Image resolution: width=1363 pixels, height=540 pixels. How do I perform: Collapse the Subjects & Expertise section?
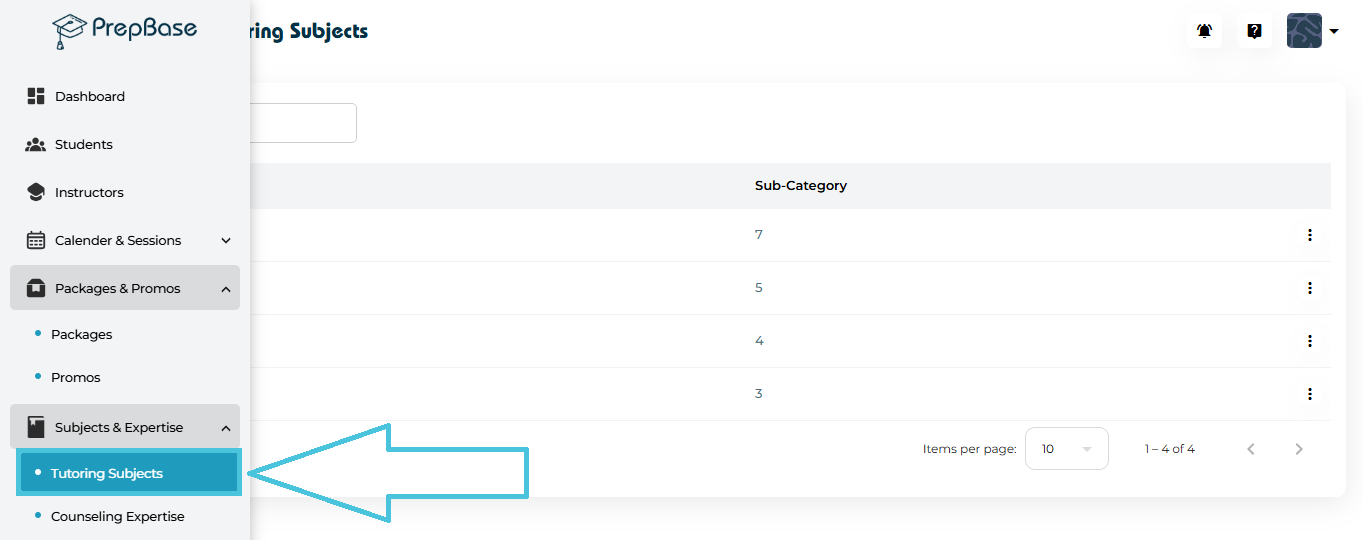click(226, 428)
